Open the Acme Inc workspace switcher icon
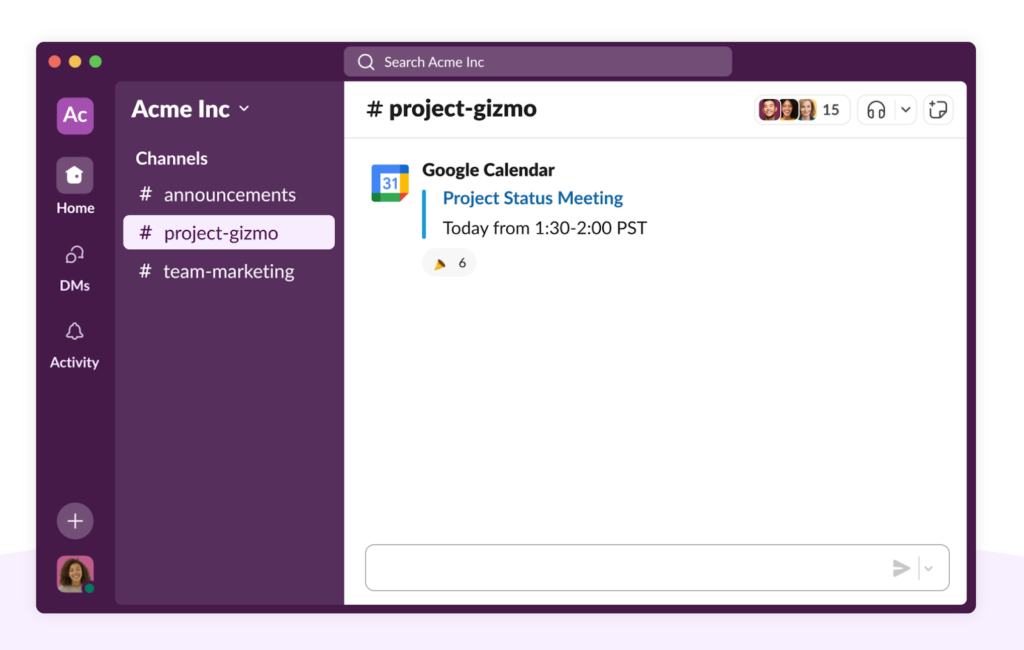 click(75, 116)
